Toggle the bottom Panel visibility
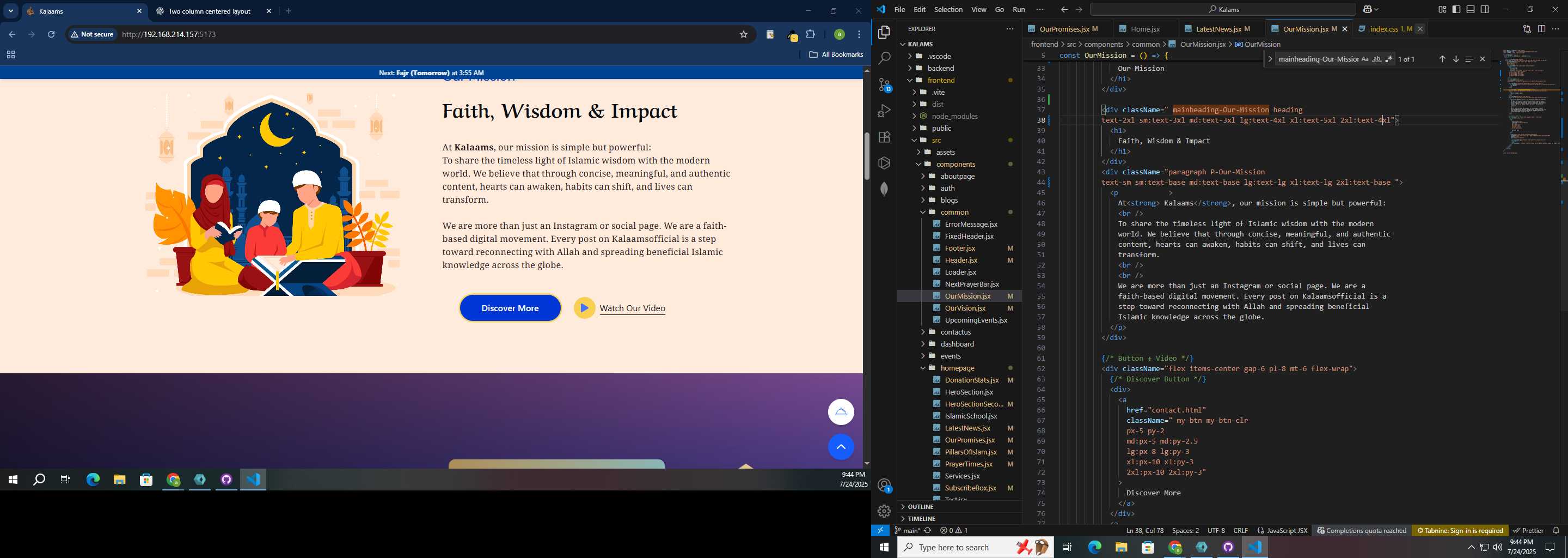Image resolution: width=1568 pixels, height=558 pixels. (1471, 10)
